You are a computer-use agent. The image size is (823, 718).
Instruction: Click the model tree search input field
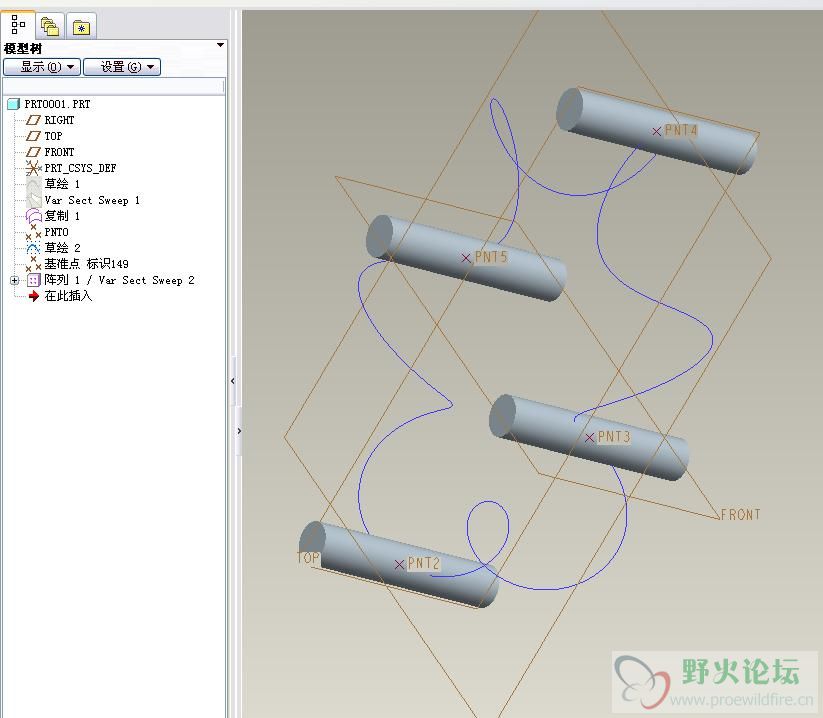pos(113,86)
